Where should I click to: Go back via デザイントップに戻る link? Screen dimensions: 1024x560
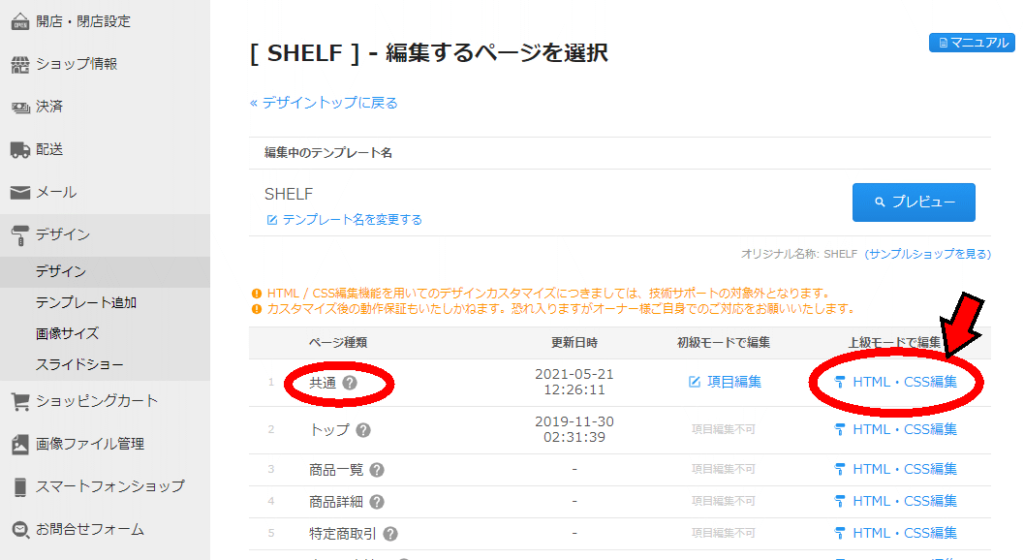(324, 103)
